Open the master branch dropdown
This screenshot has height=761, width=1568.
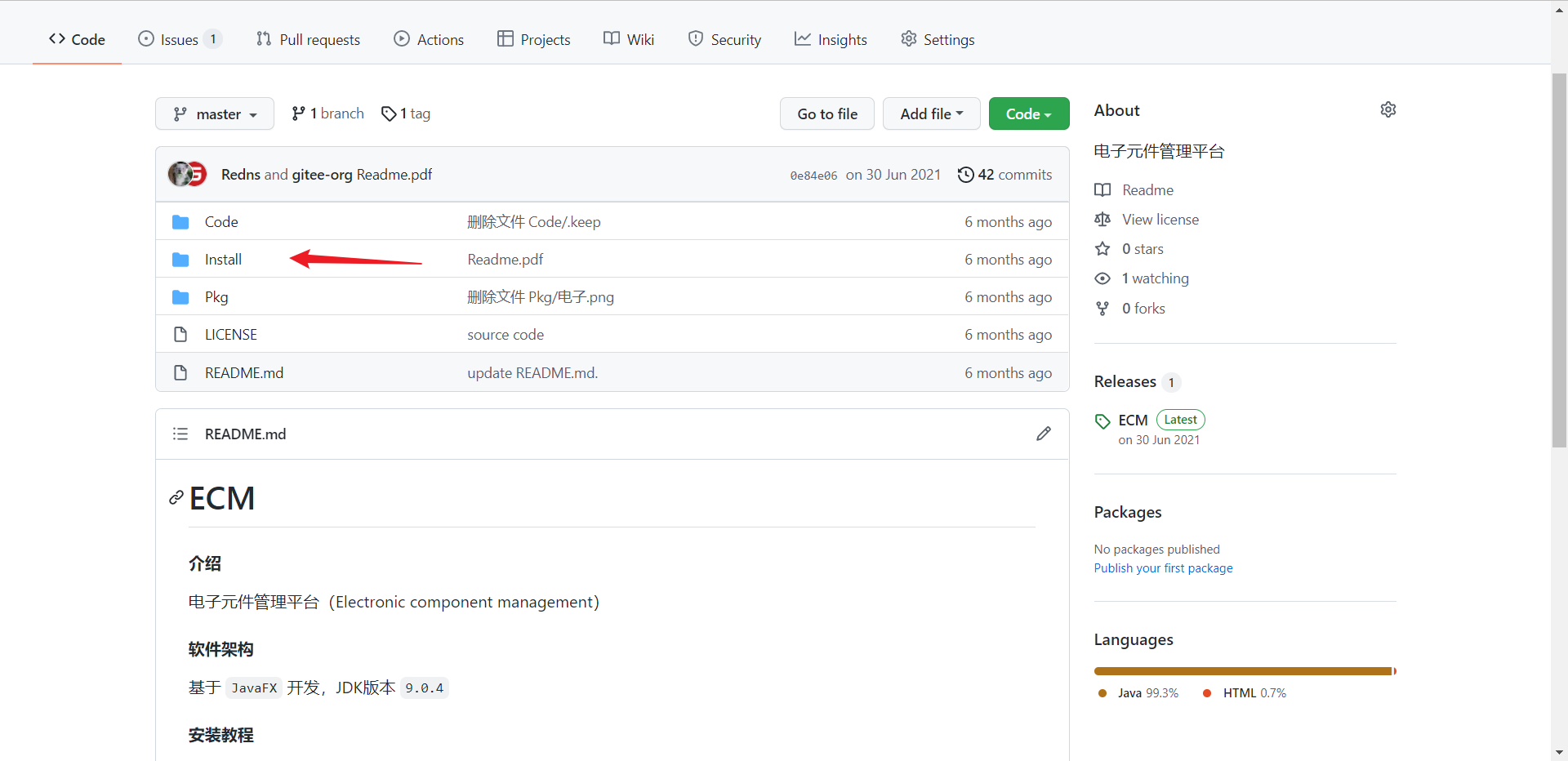pos(215,114)
